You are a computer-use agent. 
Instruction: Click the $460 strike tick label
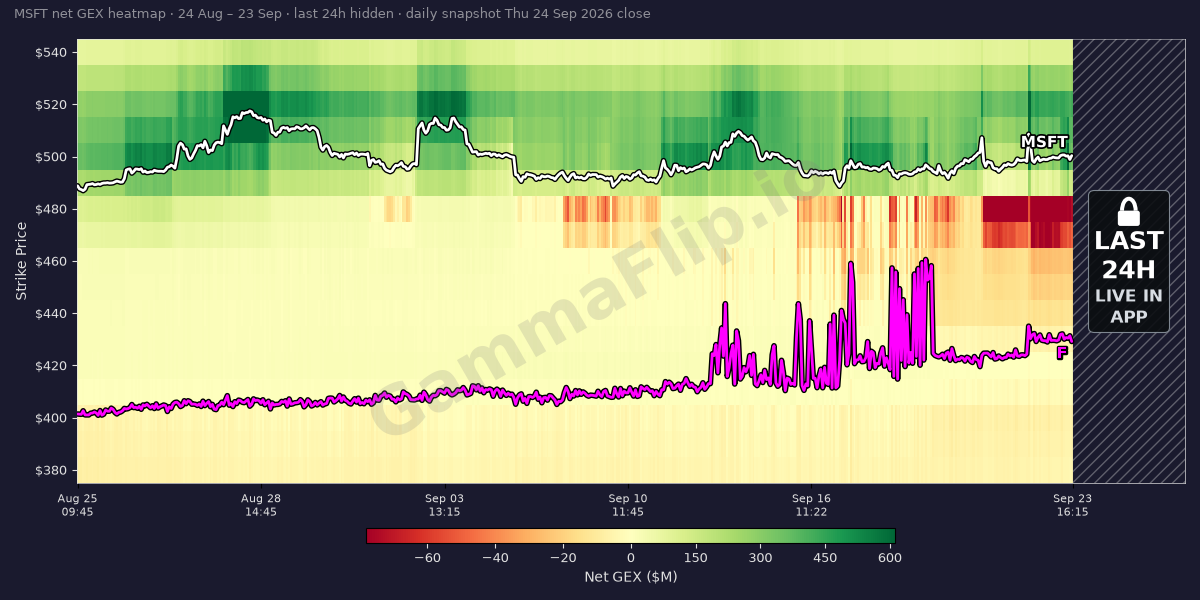pyautogui.click(x=50, y=261)
